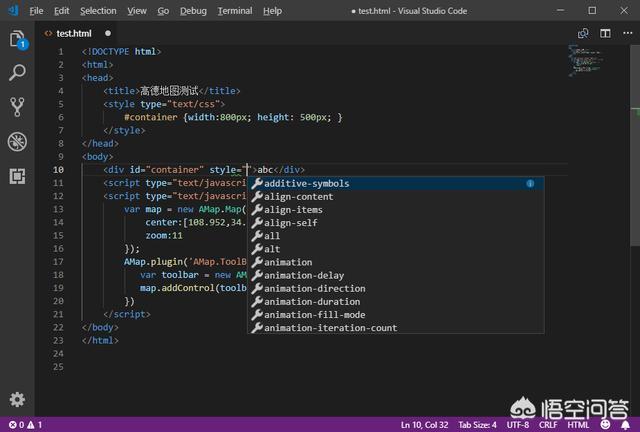Screen dimensions: 640x432
Task: Open the Search view in activity bar
Action: click(x=17, y=73)
